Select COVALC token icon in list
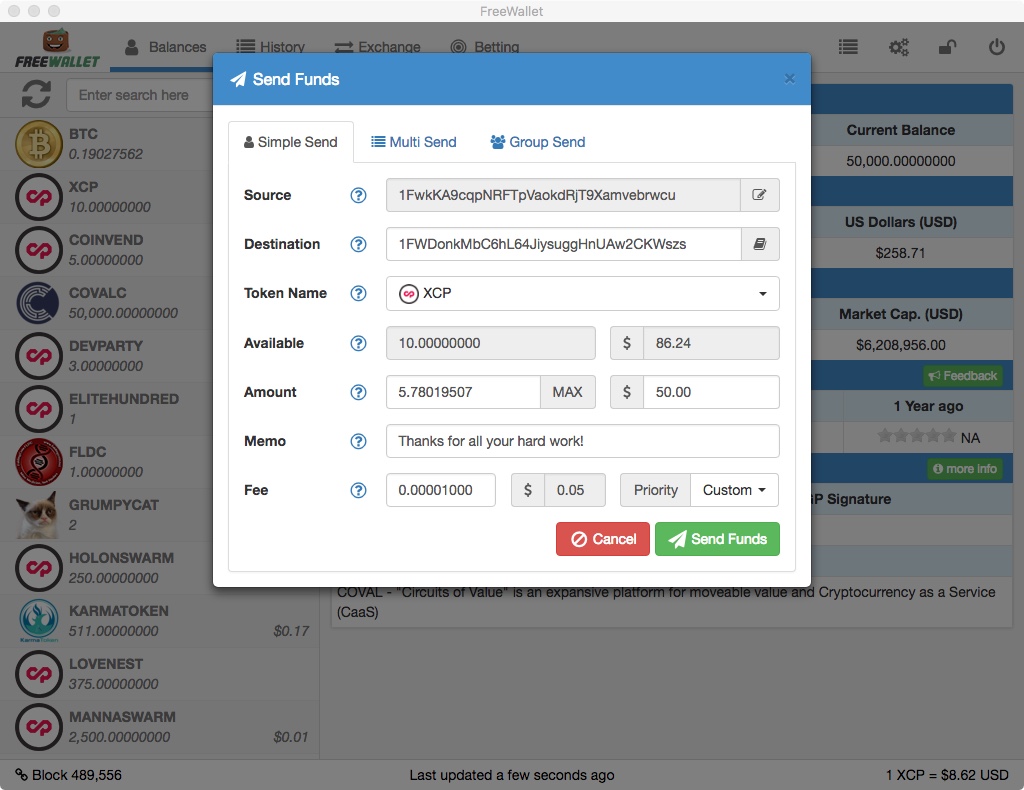 pos(39,303)
